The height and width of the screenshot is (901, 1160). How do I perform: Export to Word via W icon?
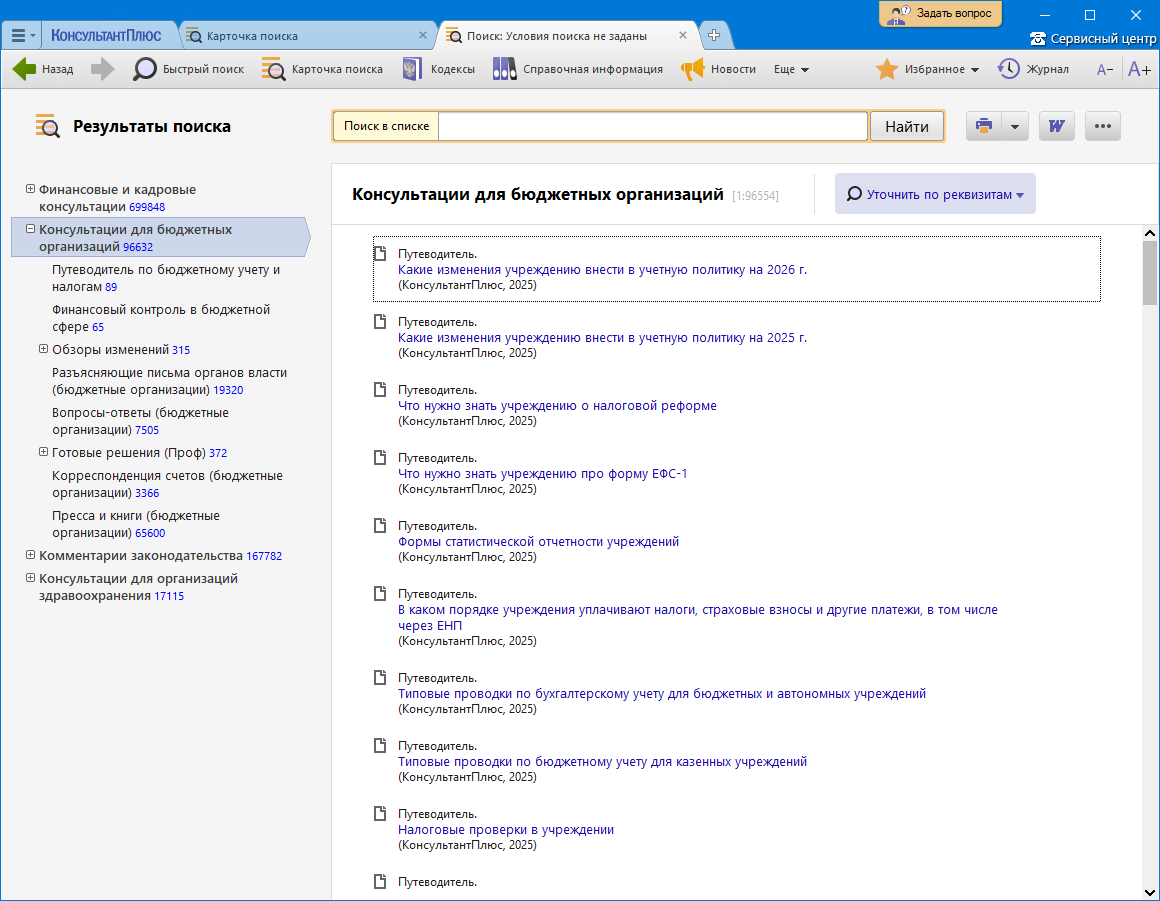click(x=1056, y=126)
